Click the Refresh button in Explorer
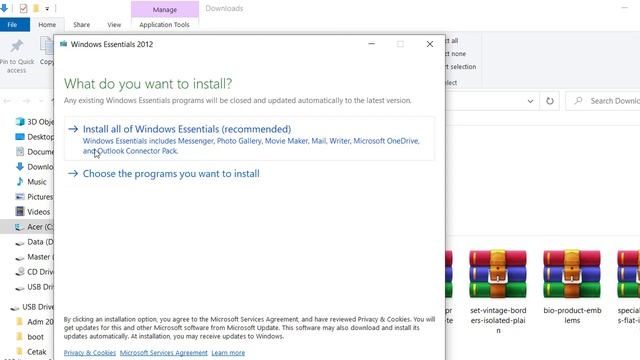Screen dimensions: 640x360 [550, 101]
